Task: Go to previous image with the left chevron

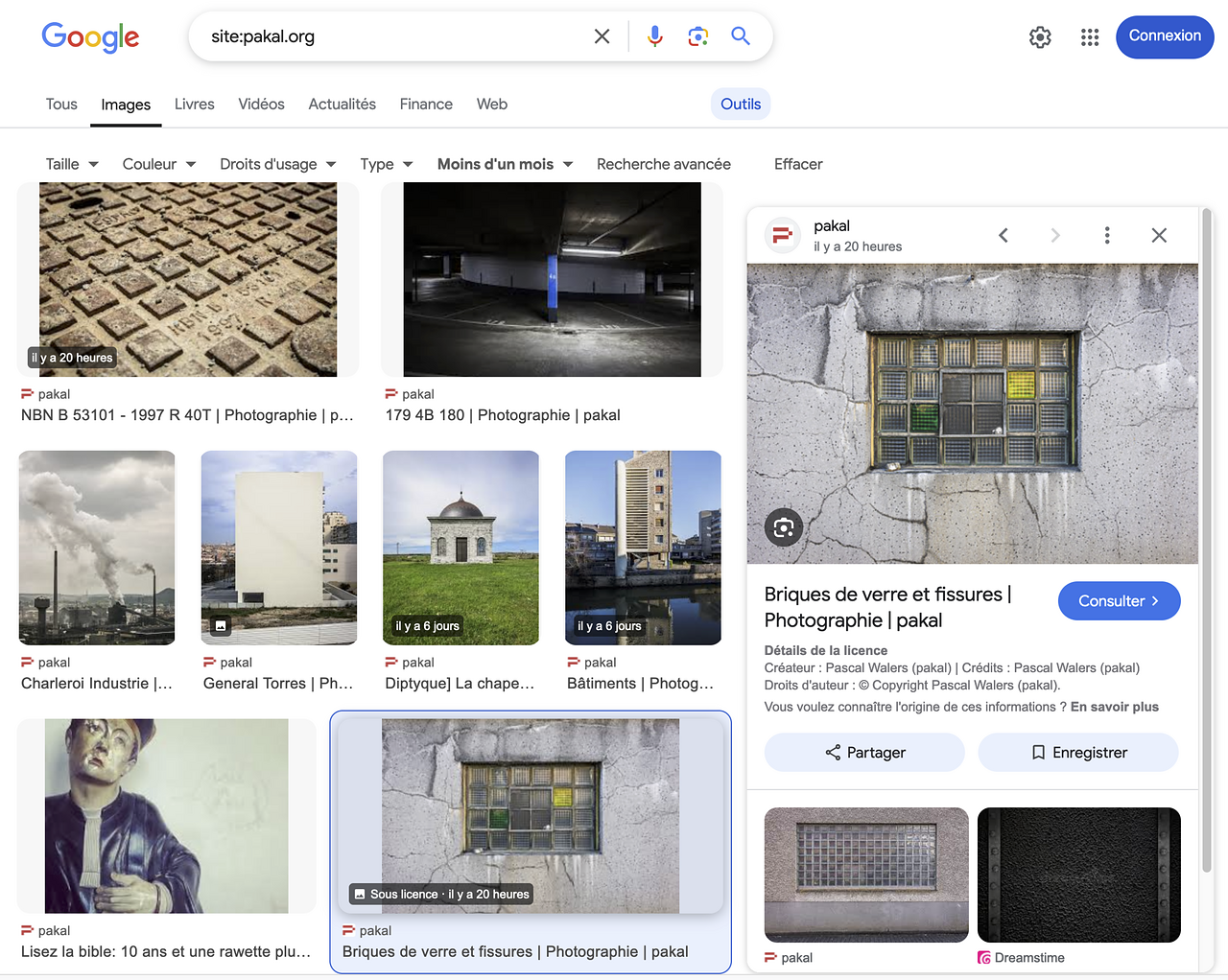Action: [1004, 234]
